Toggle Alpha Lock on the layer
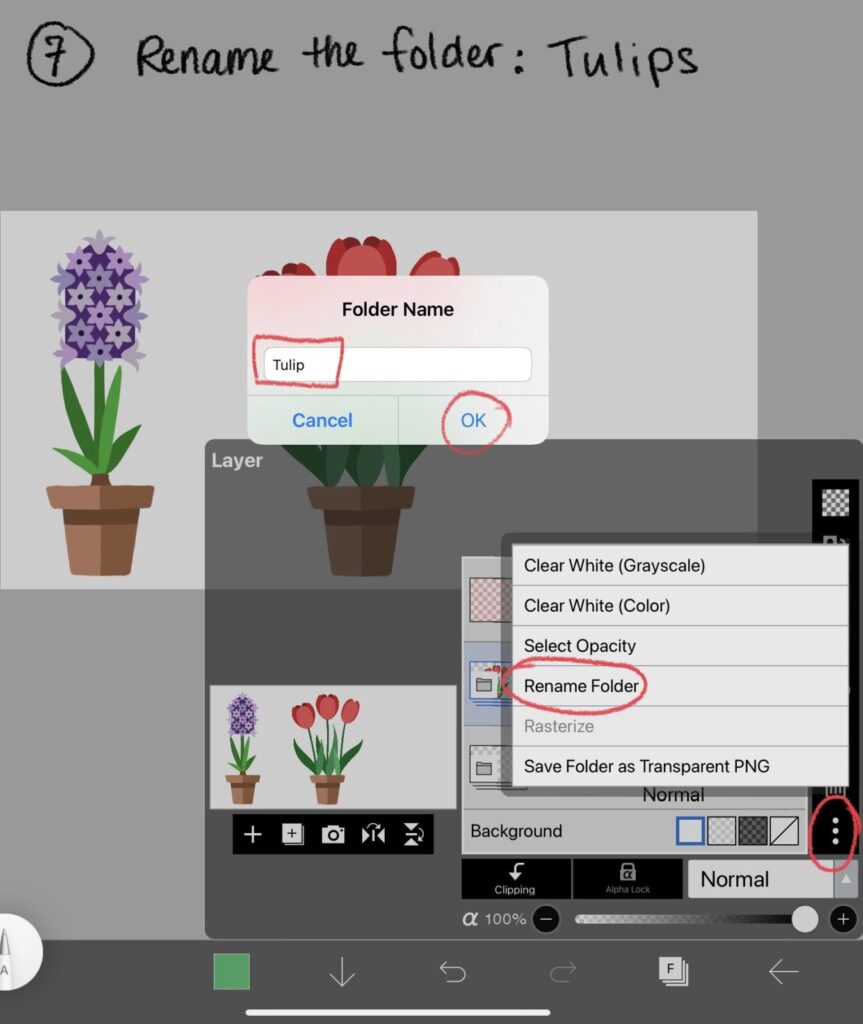863x1024 pixels. tap(628, 878)
